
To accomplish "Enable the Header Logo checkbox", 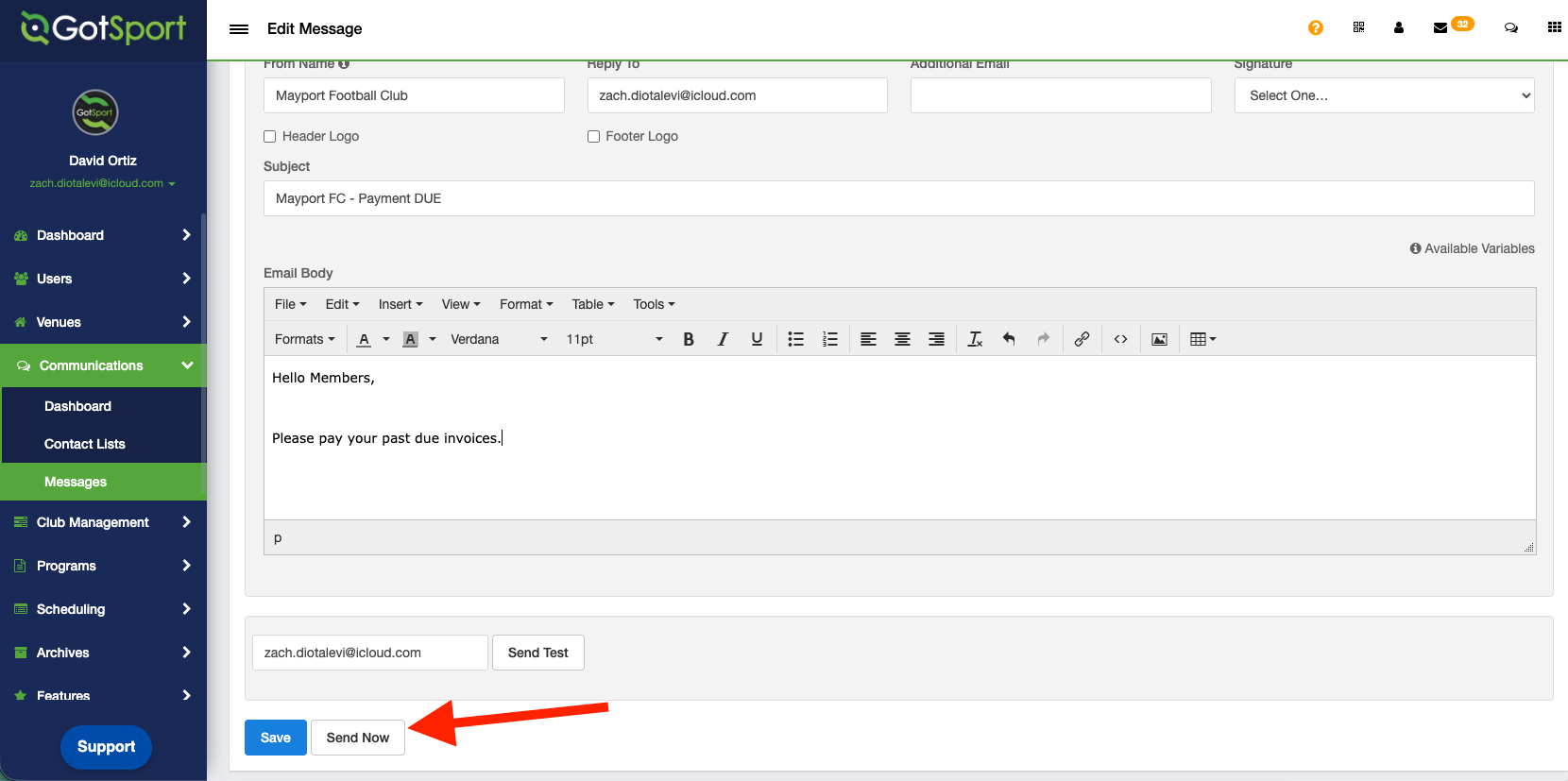I will click(x=270, y=136).
